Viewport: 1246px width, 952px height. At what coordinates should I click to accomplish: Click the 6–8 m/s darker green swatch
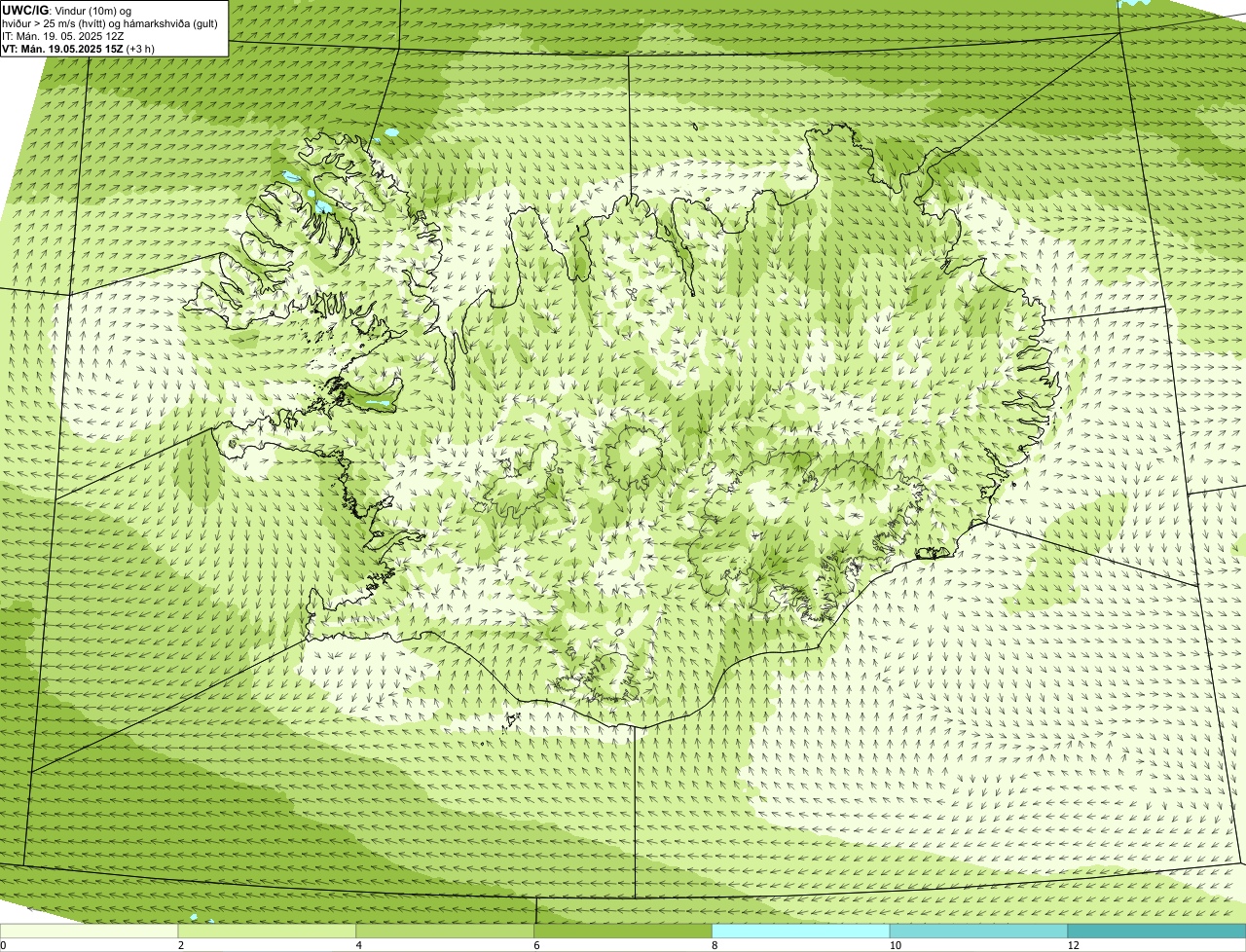pyautogui.click(x=624, y=931)
